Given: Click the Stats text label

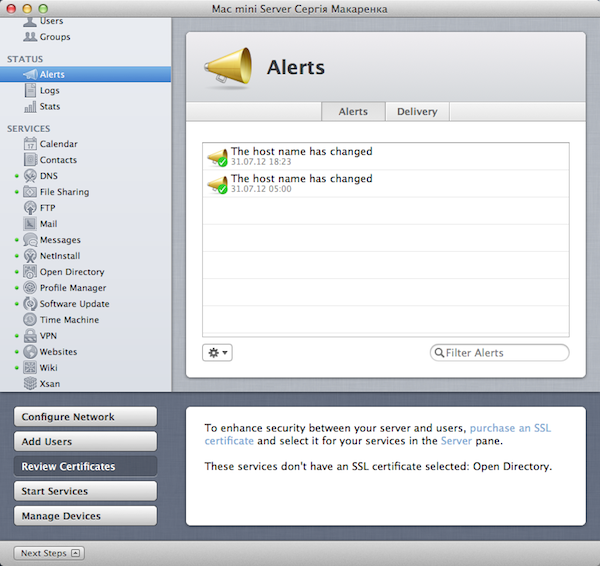Looking at the screenshot, I should click(x=50, y=106).
